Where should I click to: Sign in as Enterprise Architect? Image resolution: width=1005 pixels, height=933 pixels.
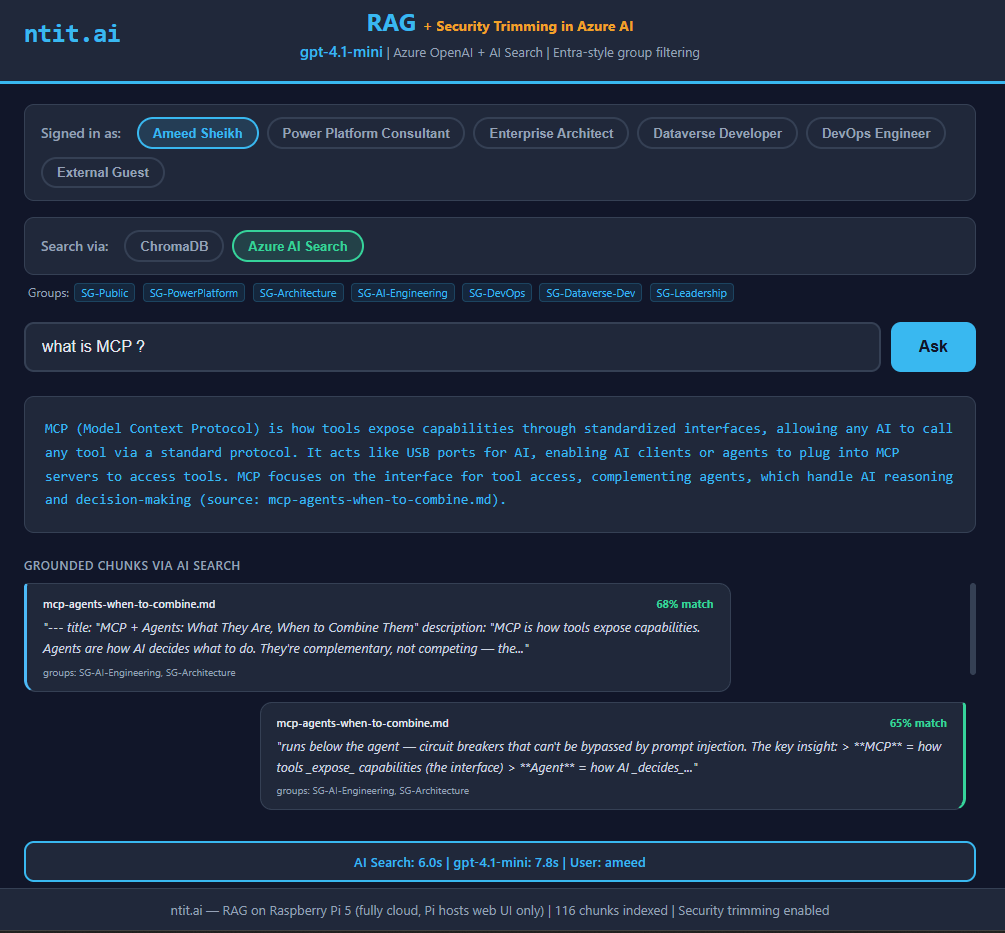[x=551, y=133]
